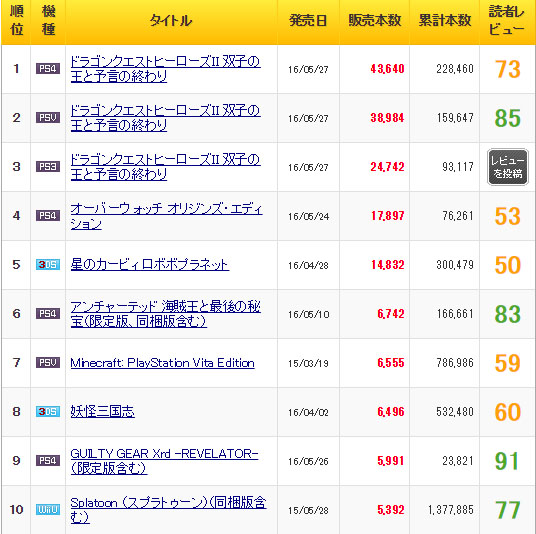Screen dimensions: 536x534
Task: Click the sales figure 5,392
Action: coord(391,510)
